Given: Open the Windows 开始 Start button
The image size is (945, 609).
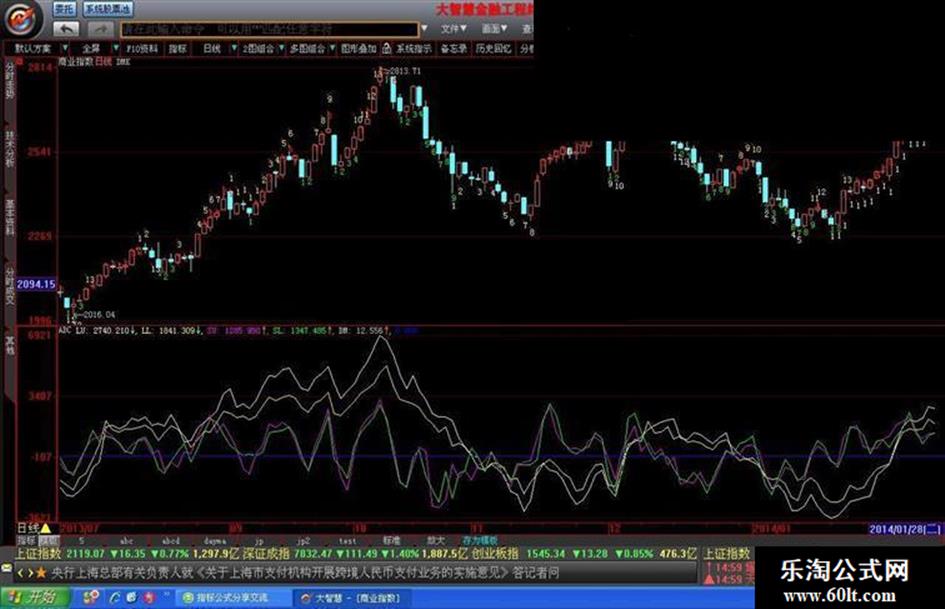Looking at the screenshot, I should (36, 598).
